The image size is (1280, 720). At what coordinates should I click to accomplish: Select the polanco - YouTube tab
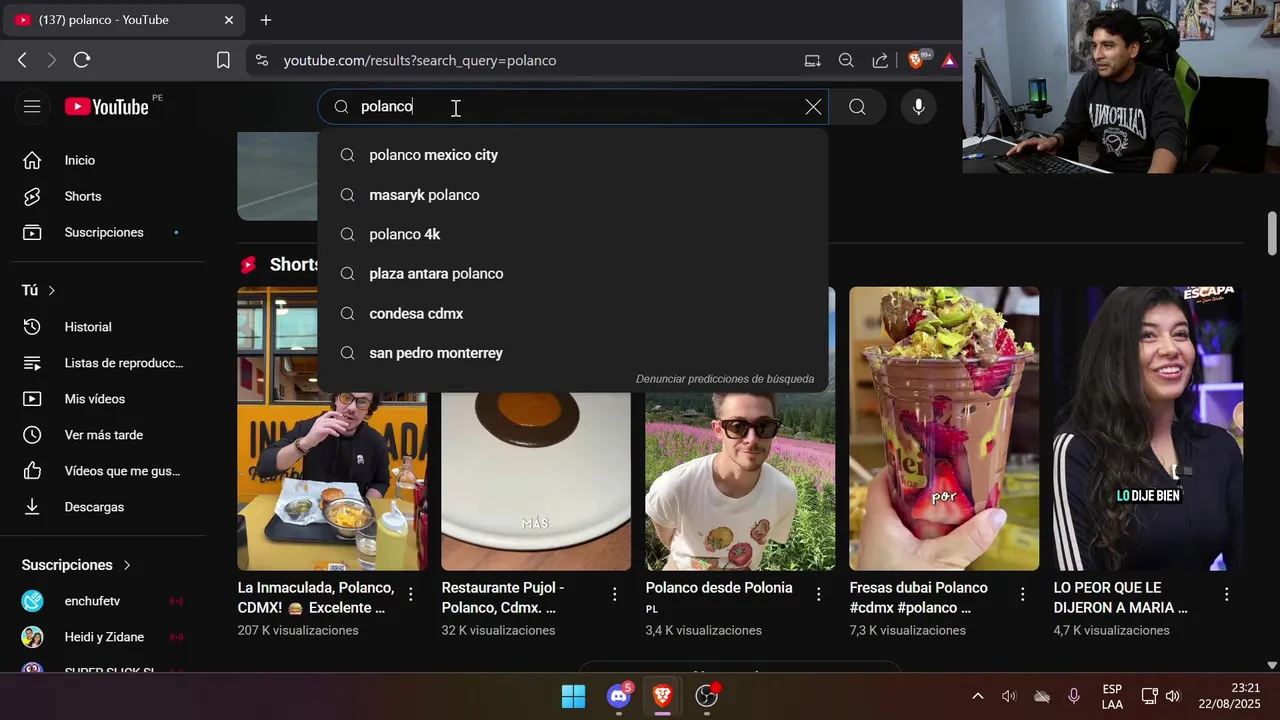point(125,20)
